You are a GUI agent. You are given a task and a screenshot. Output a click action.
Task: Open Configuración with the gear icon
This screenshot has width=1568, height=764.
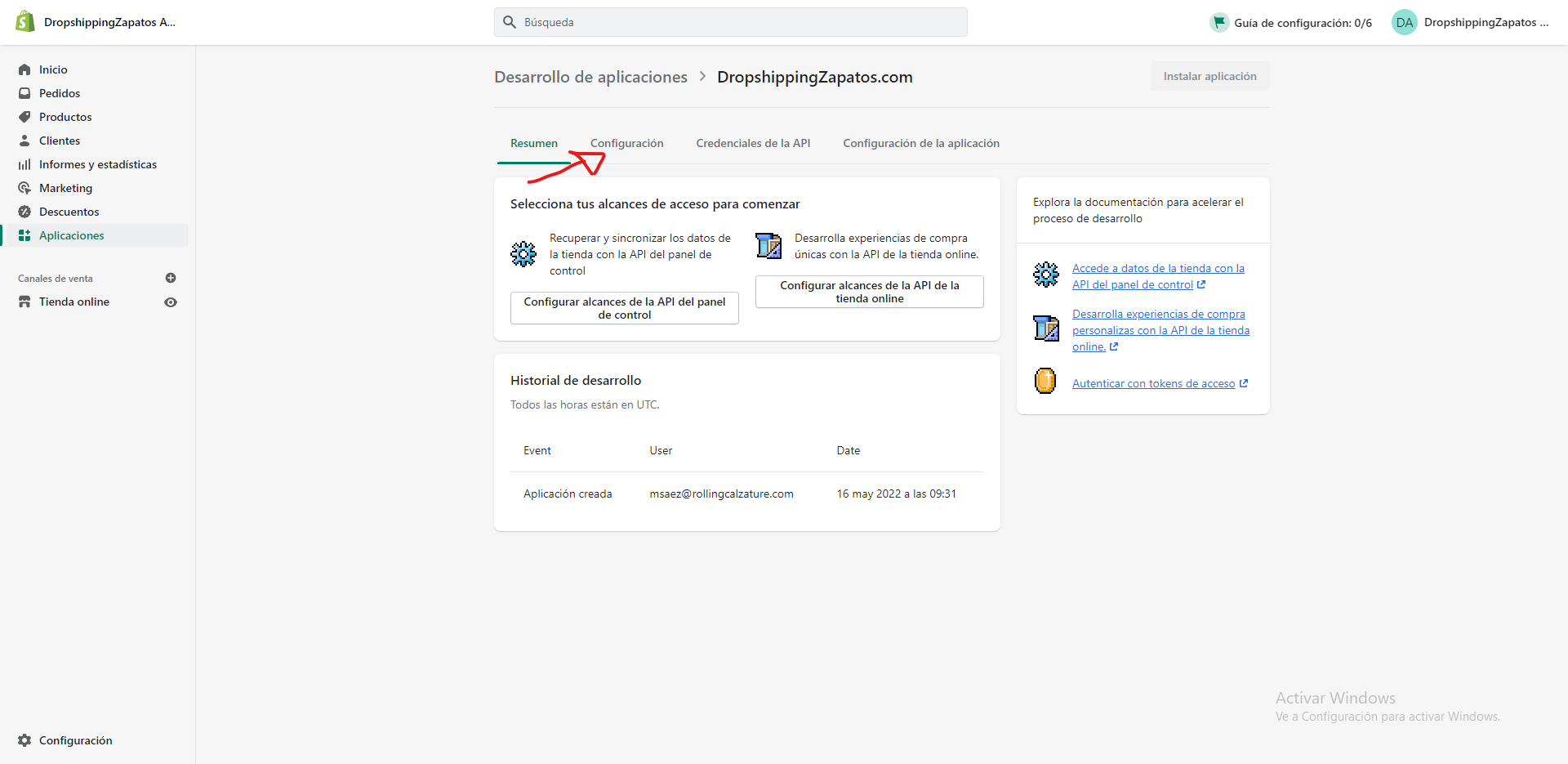24,739
